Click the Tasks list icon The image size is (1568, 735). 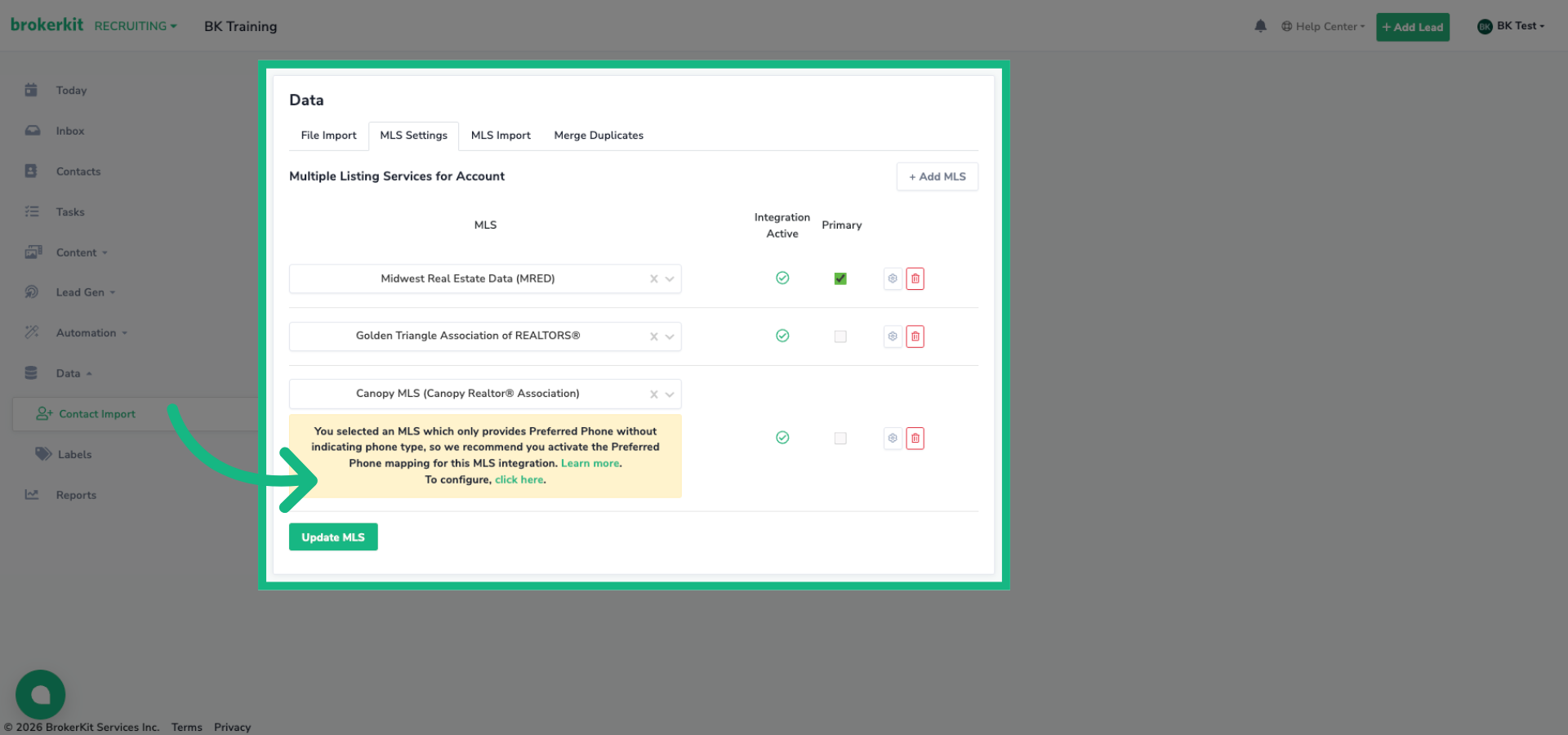click(x=32, y=212)
